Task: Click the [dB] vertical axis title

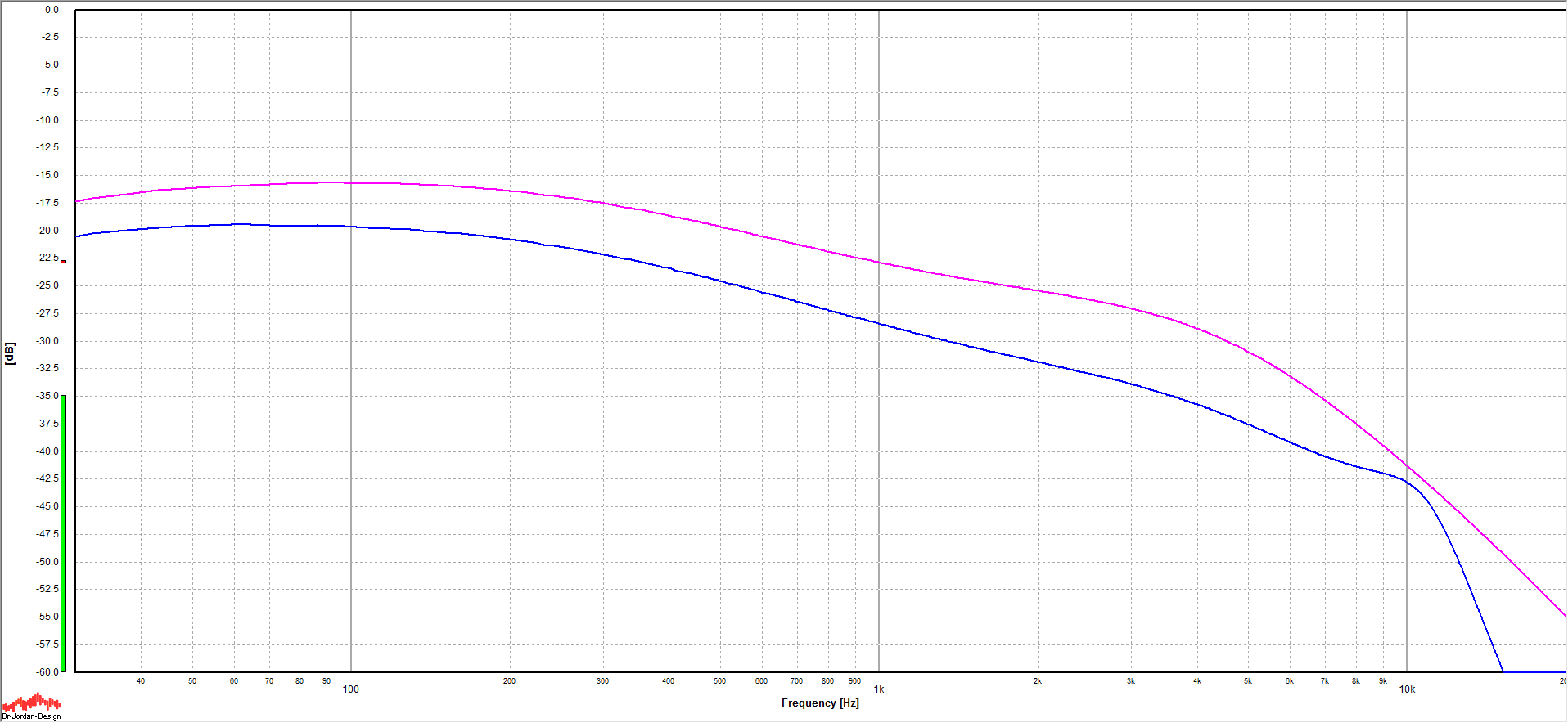Action: (10, 353)
